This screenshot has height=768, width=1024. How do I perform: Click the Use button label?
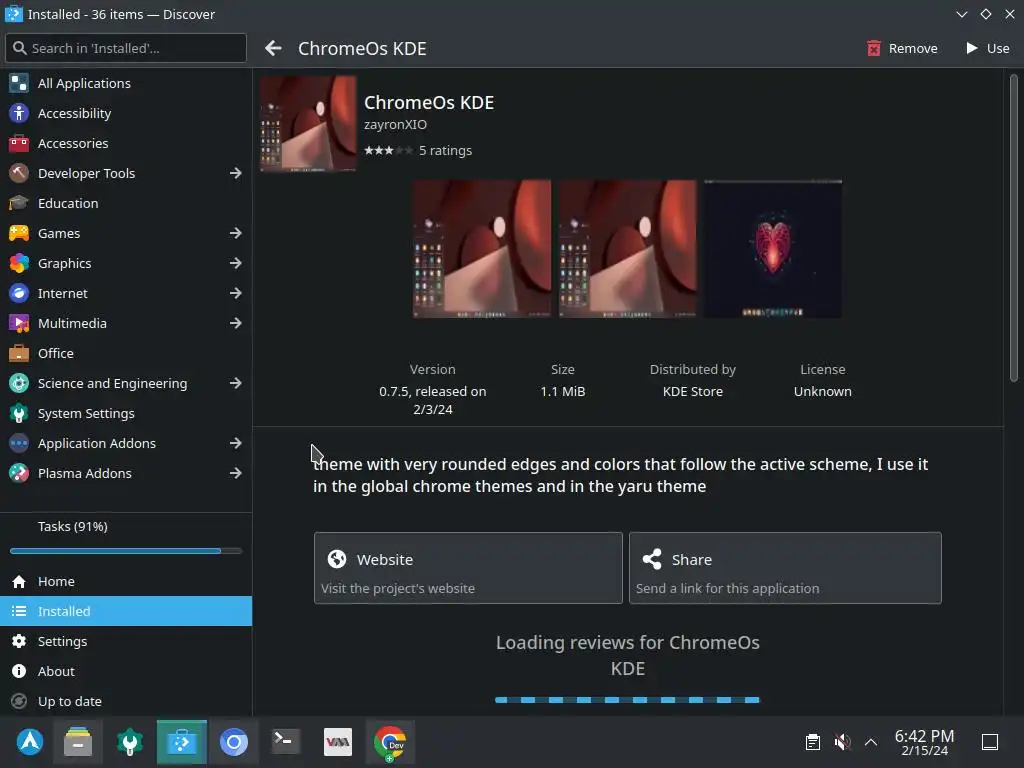[998, 48]
